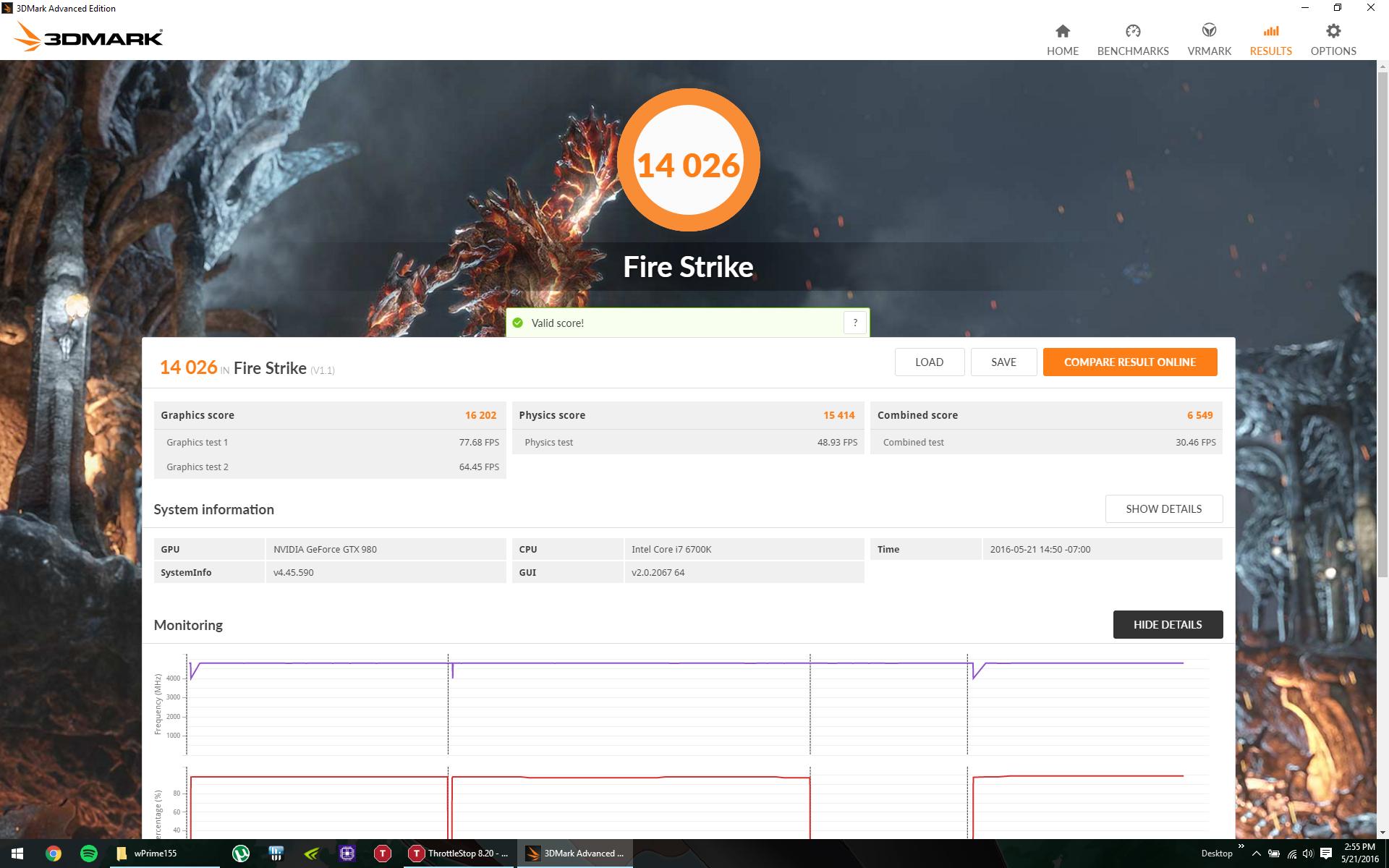This screenshot has height=868, width=1389.
Task: Click the Desktop toolbar label
Action: (x=1216, y=854)
